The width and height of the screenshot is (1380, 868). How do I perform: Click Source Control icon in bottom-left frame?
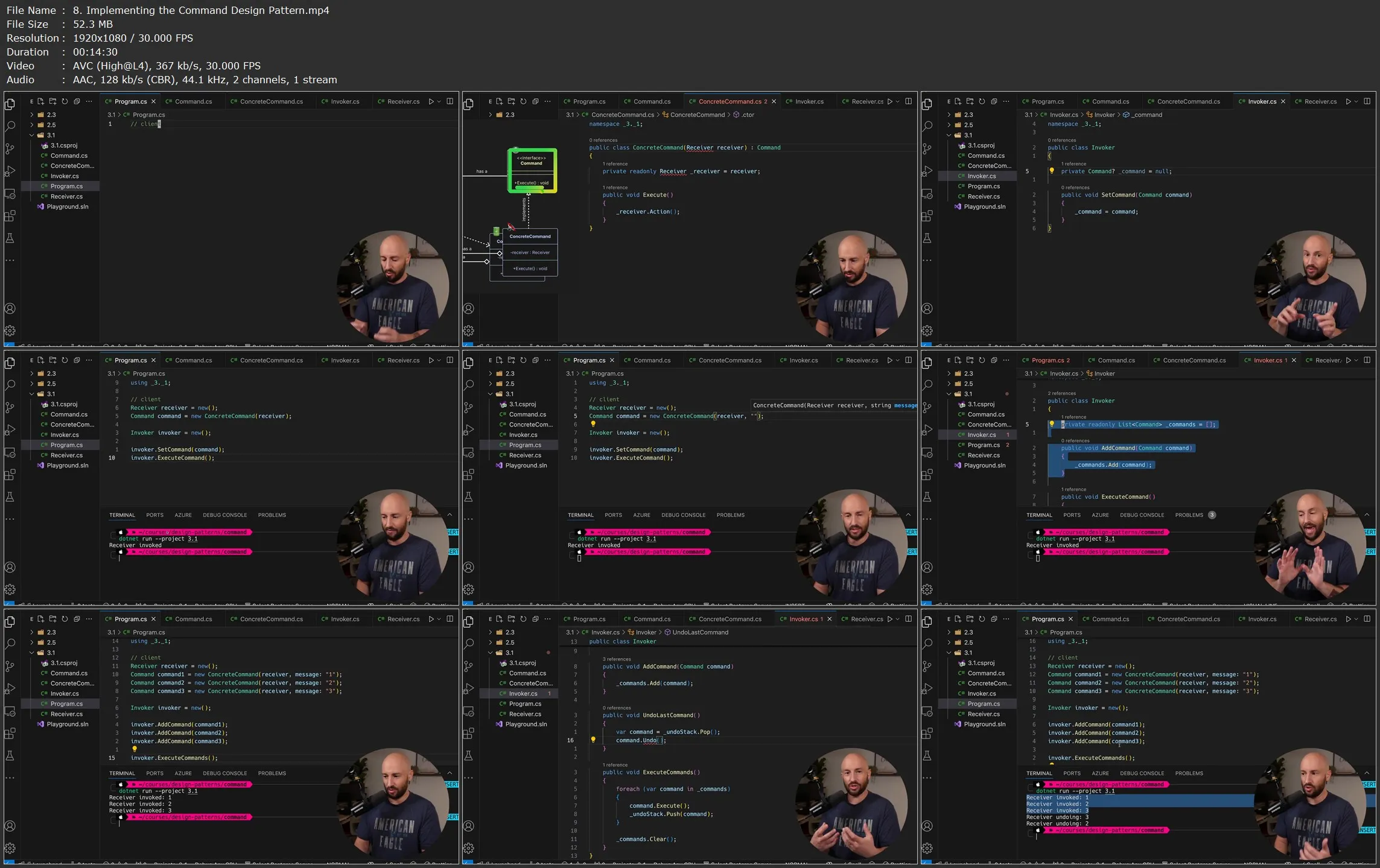(x=10, y=666)
